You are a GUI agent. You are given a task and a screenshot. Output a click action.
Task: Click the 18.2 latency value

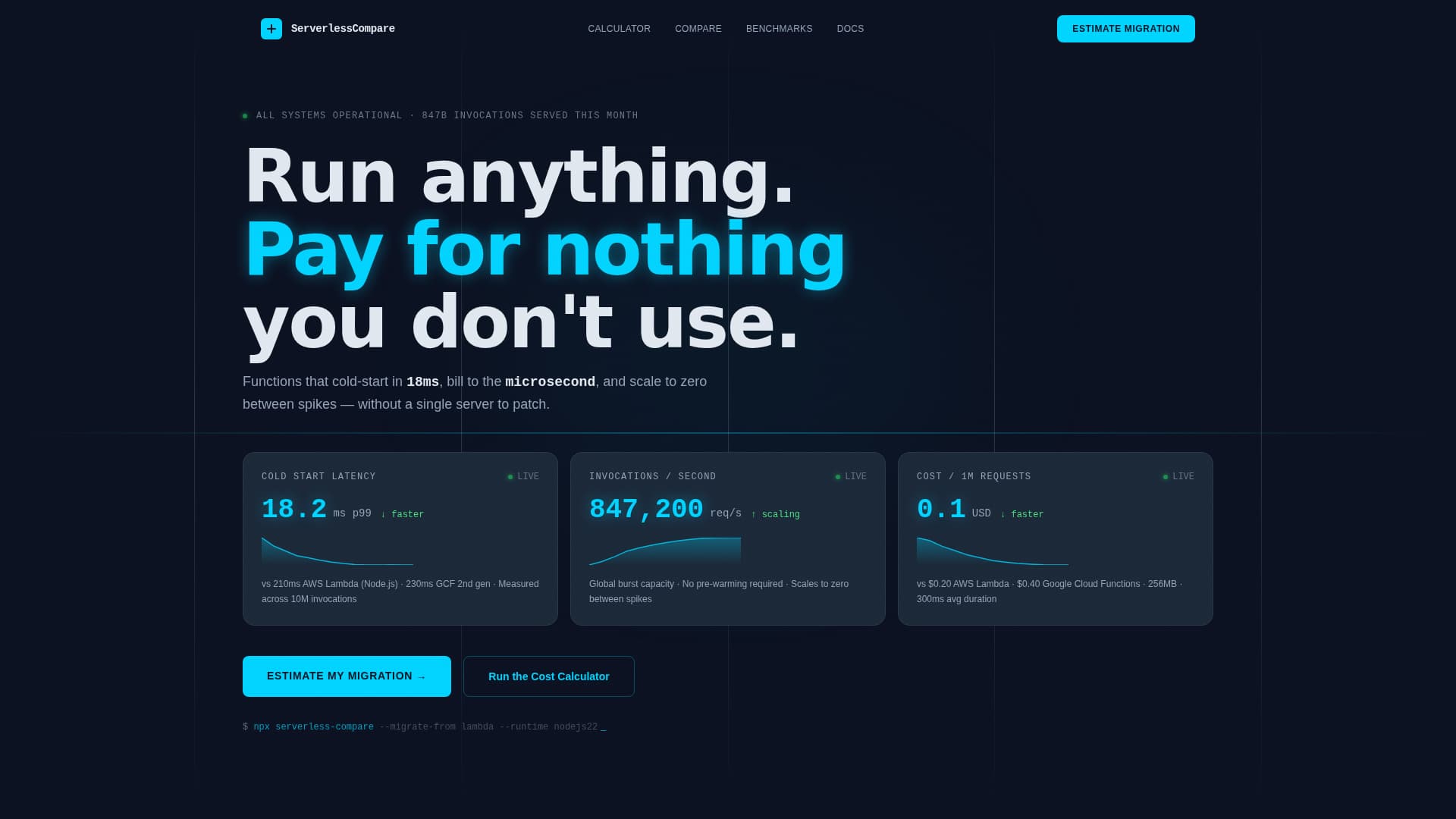click(294, 509)
